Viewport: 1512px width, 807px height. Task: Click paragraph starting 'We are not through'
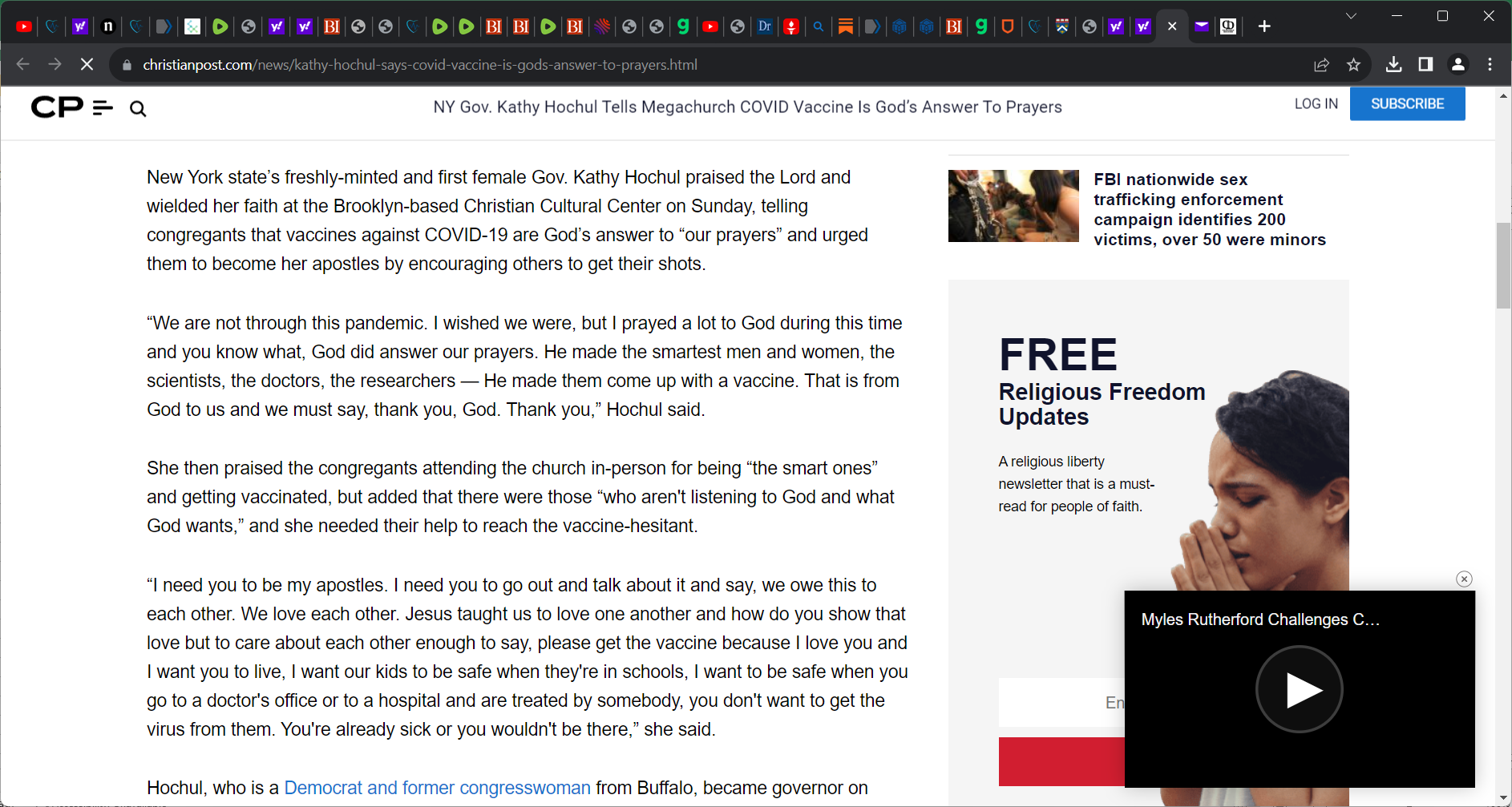[524, 366]
